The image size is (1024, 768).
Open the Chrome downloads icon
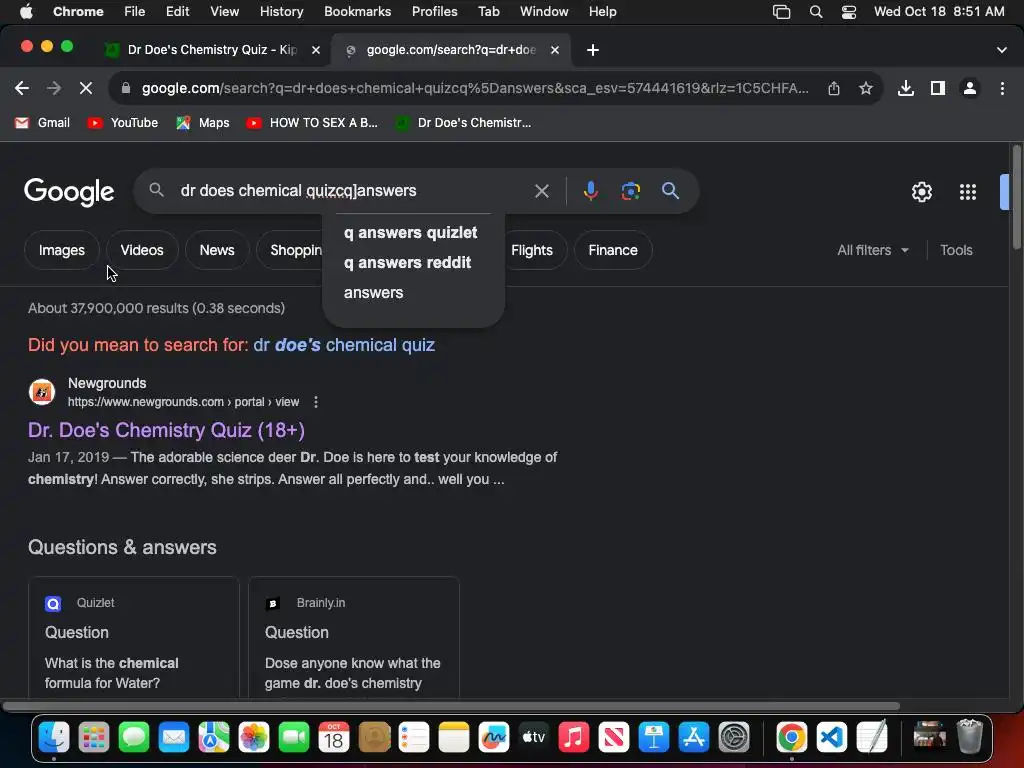tap(905, 88)
